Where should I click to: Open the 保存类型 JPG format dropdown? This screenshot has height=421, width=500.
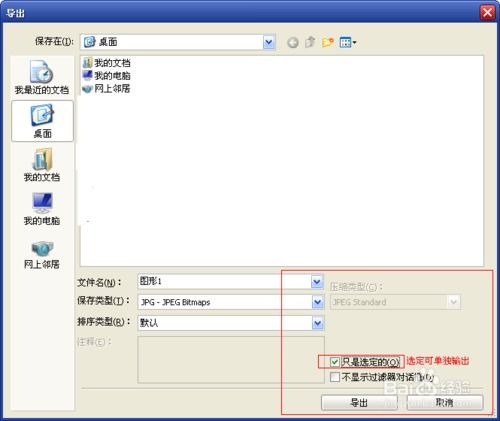(317, 302)
